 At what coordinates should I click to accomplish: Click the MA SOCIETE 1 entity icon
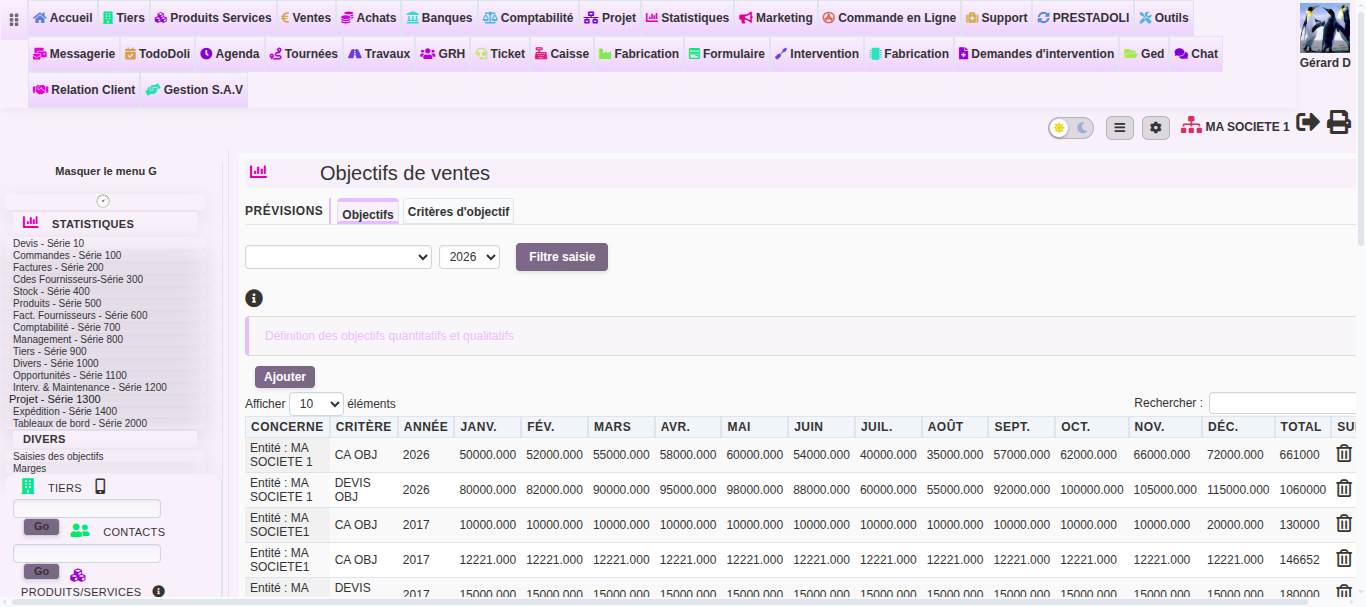pyautogui.click(x=1191, y=126)
